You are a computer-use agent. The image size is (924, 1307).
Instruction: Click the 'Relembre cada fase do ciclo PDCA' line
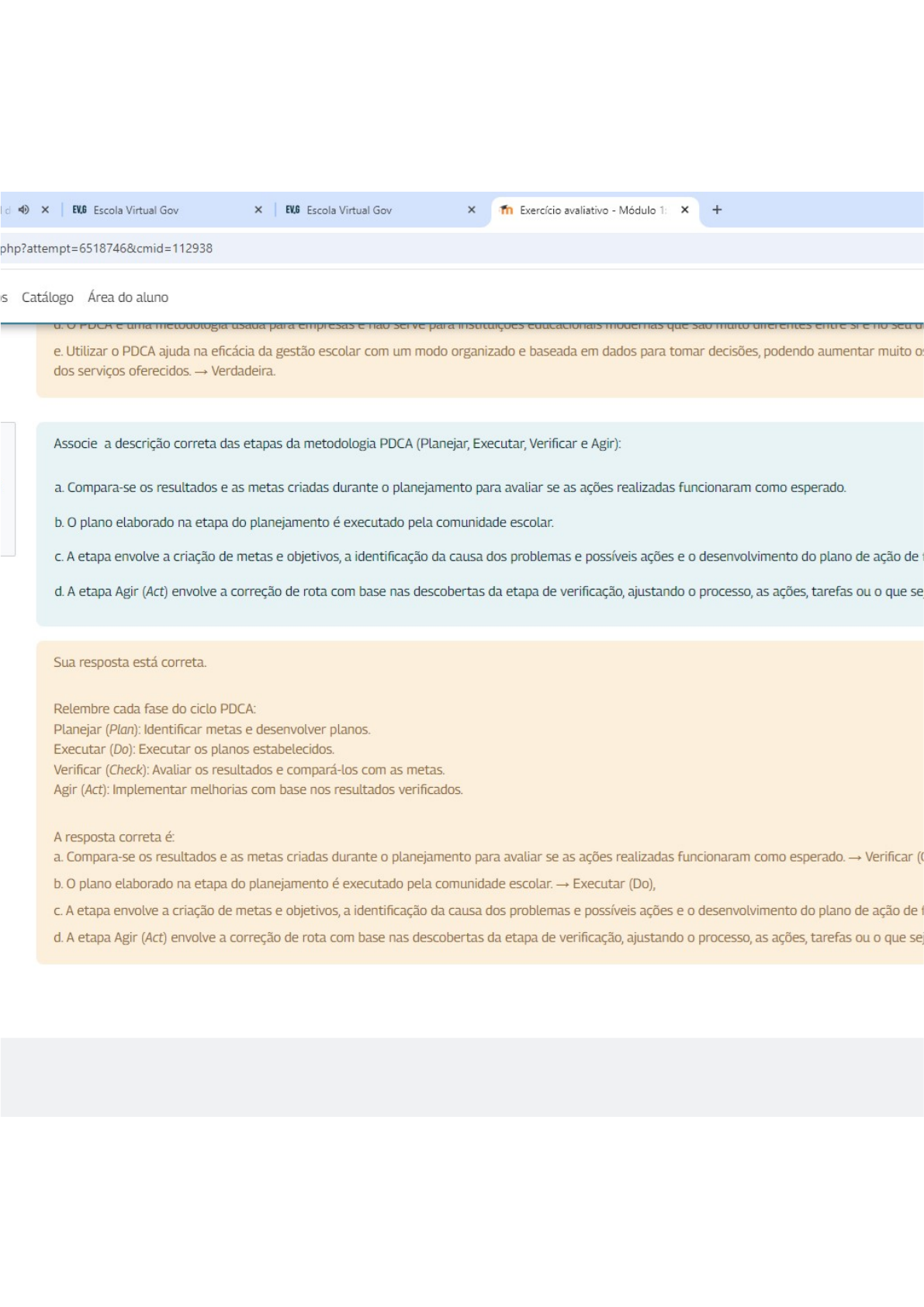[154, 709]
